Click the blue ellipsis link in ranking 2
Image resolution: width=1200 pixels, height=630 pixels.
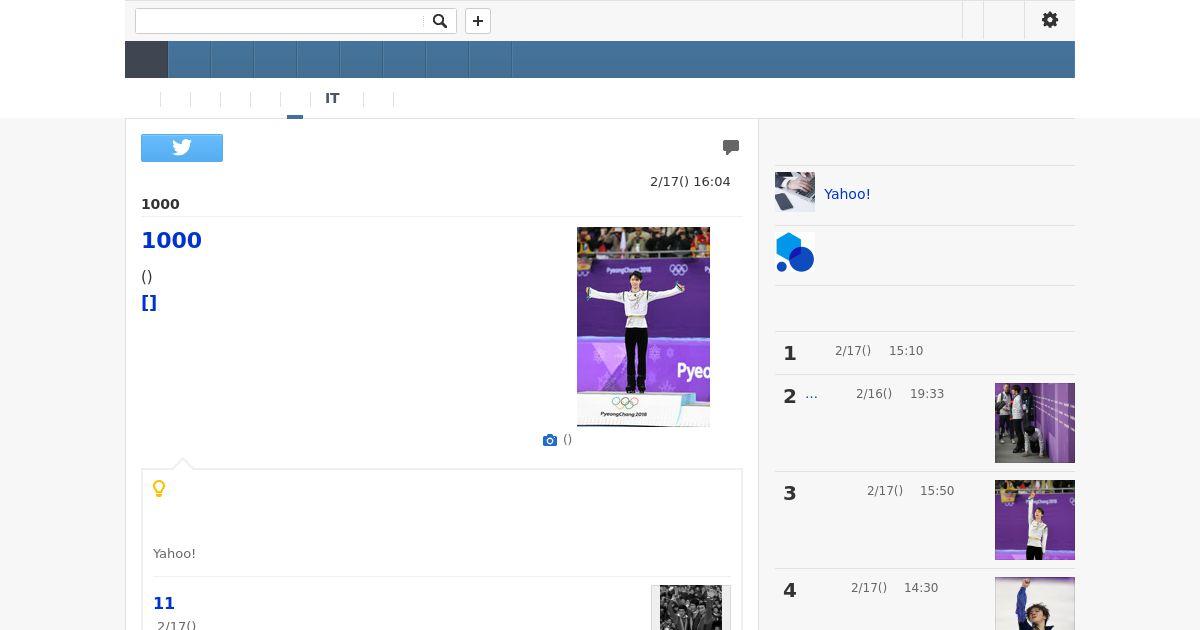[811, 394]
